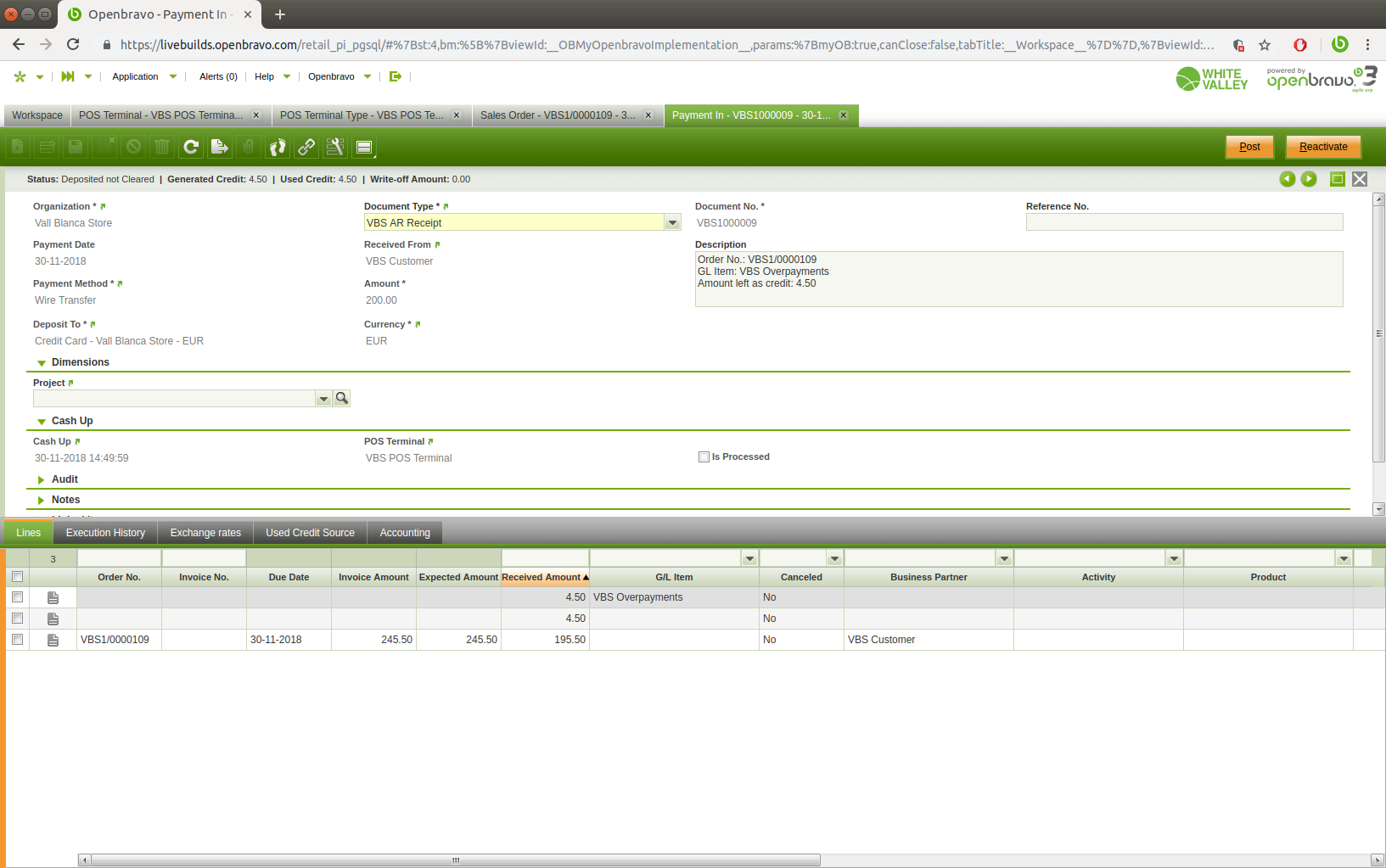Image resolution: width=1386 pixels, height=868 pixels.
Task: Click the Project search magnifier icon
Action: 342,398
